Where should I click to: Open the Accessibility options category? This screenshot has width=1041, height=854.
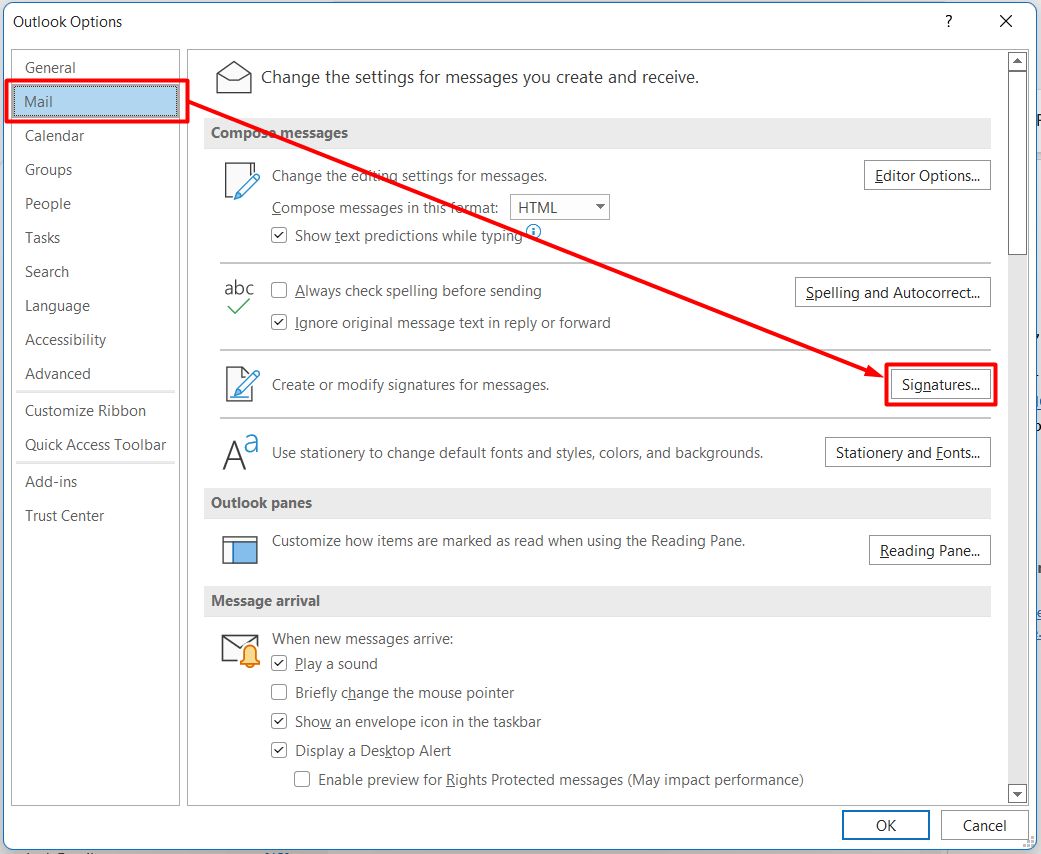[x=96, y=339]
